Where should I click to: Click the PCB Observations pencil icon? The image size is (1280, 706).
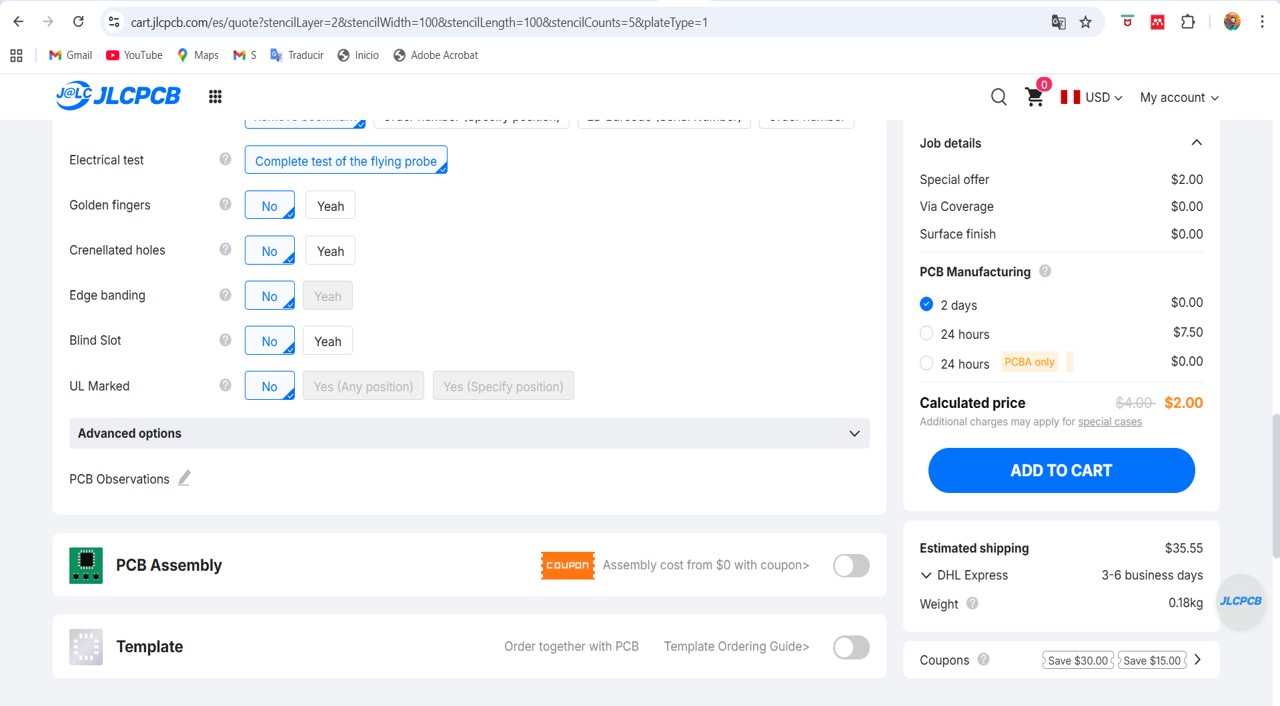click(184, 479)
